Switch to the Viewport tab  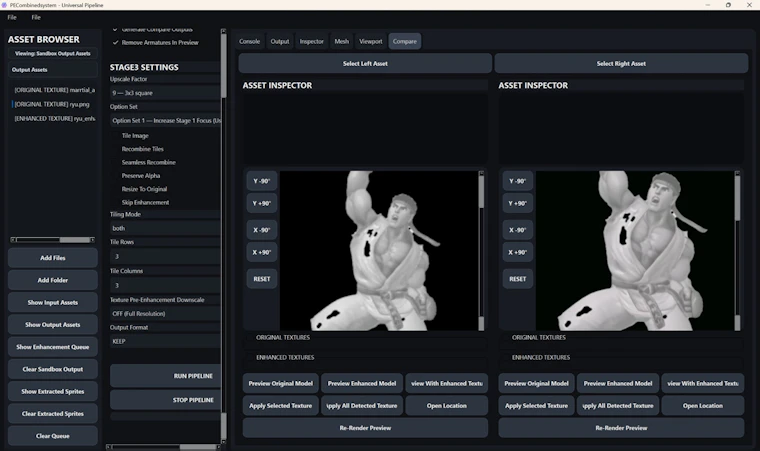pyautogui.click(x=371, y=41)
